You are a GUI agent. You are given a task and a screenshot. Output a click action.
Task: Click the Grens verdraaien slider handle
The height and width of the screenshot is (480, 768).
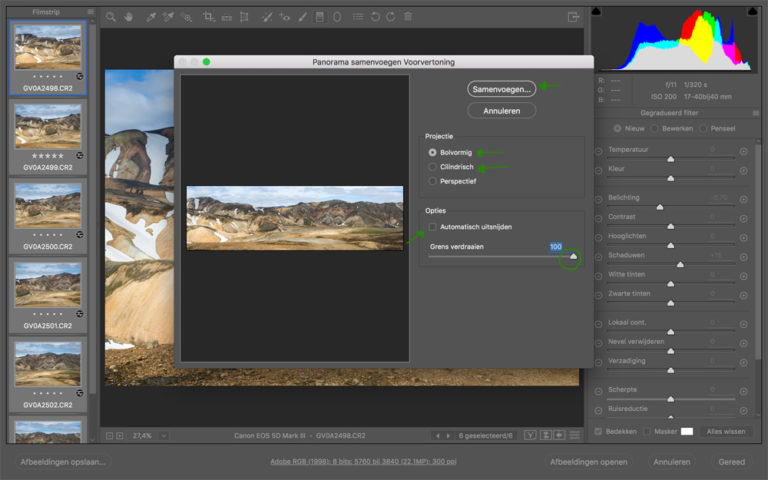point(573,257)
